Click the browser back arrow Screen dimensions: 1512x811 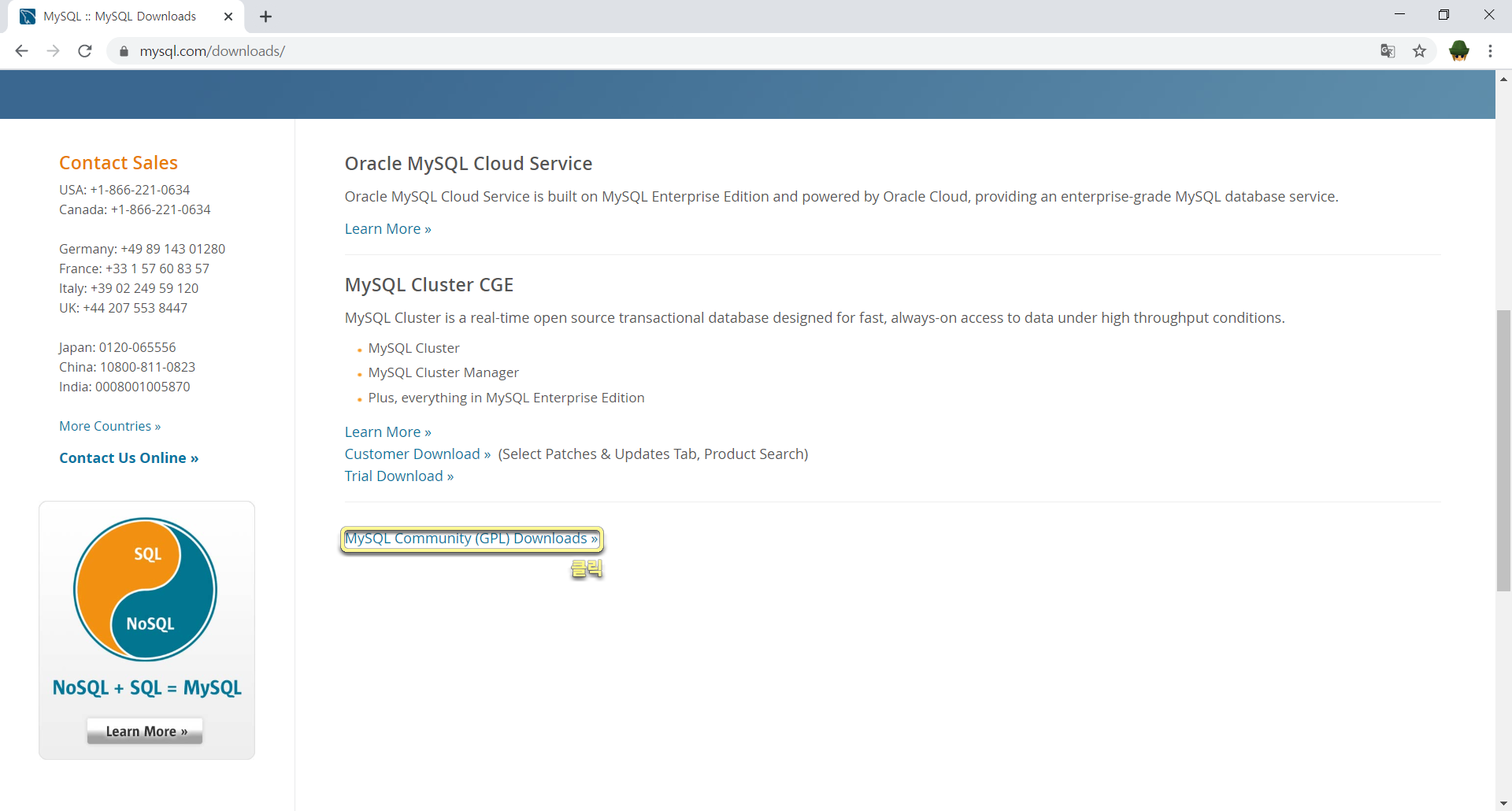(21, 51)
